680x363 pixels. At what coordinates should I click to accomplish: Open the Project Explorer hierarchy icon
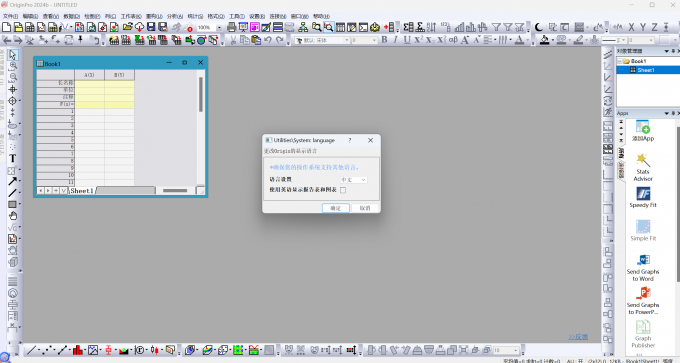(x=303, y=27)
